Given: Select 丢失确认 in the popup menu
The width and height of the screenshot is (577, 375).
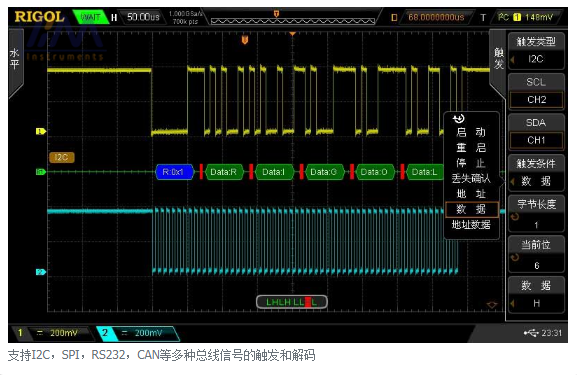Looking at the screenshot, I should click(x=471, y=178).
